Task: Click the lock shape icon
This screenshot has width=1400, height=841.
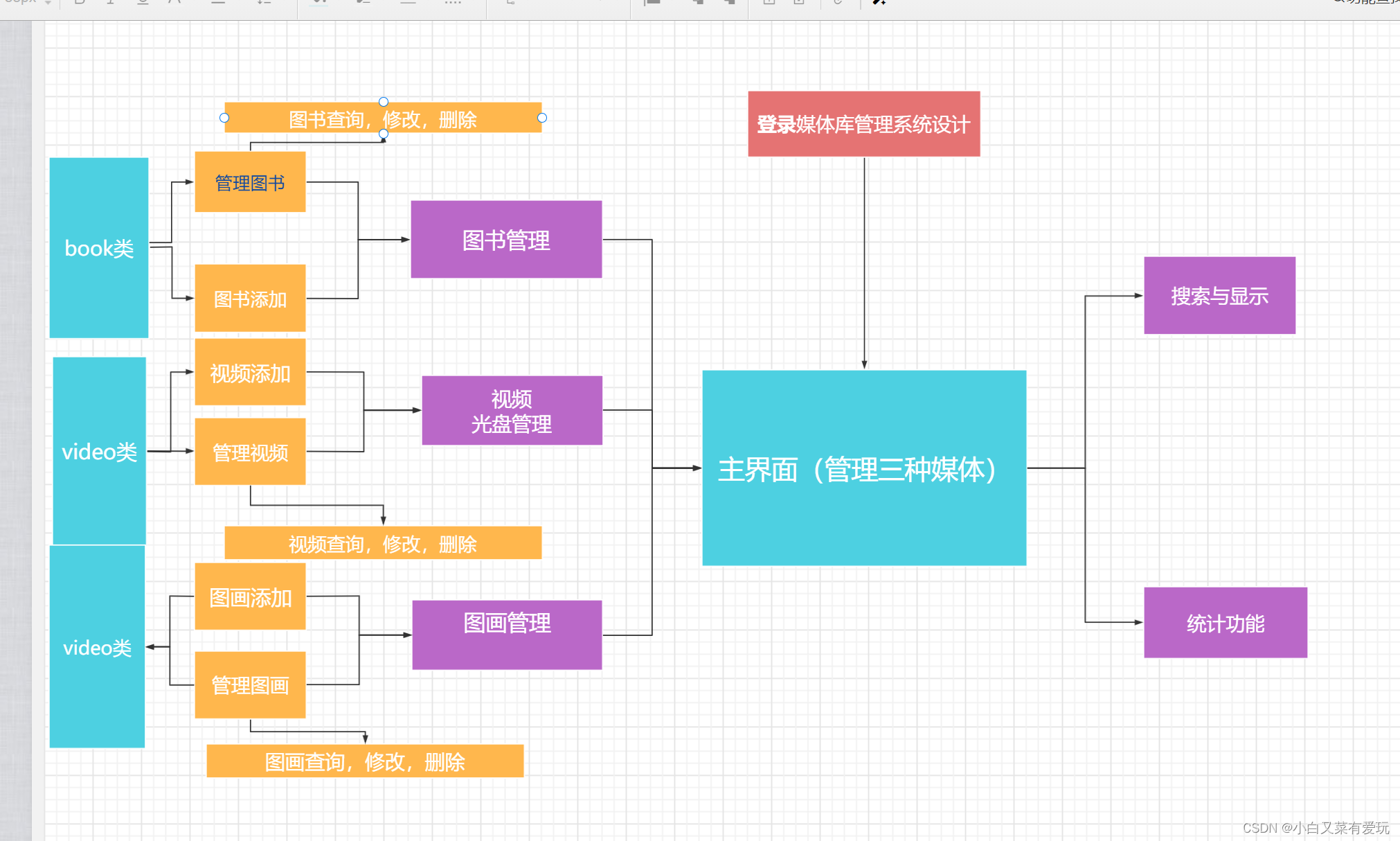Action: pos(769,3)
